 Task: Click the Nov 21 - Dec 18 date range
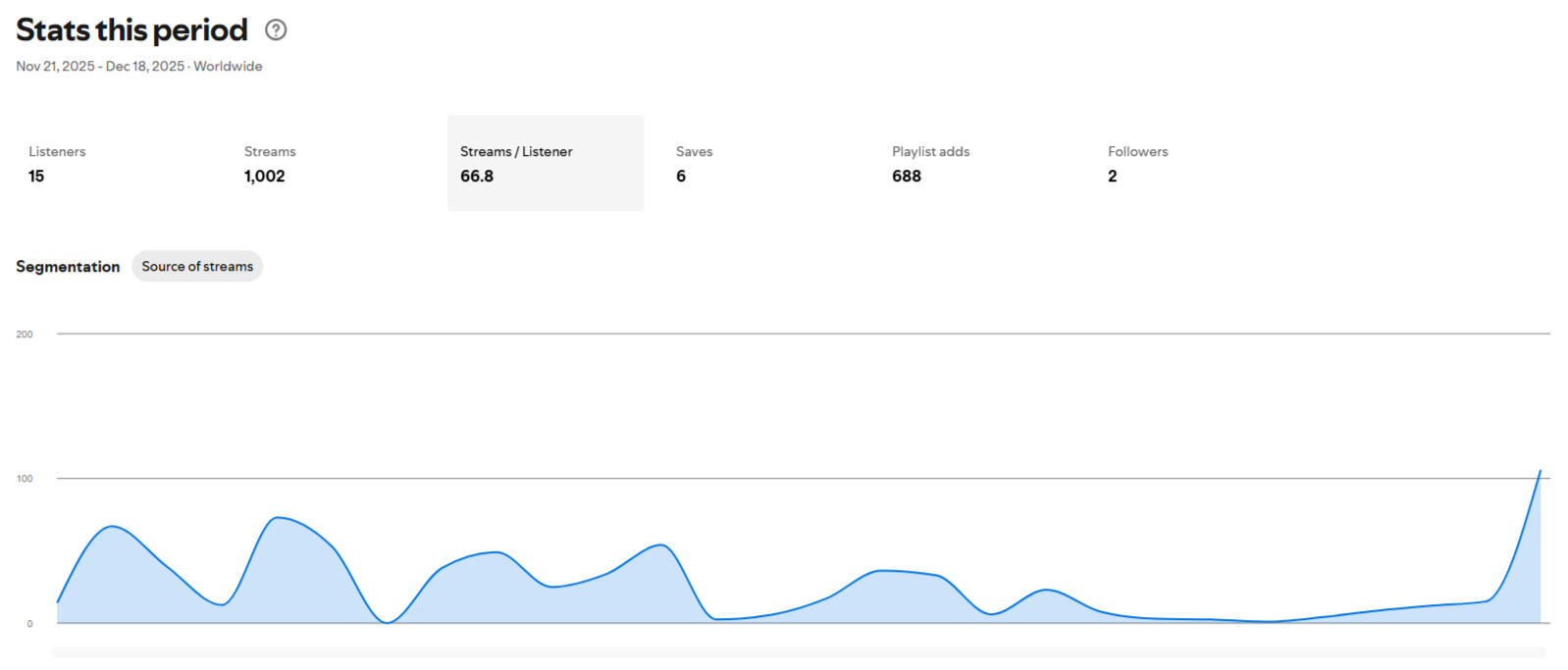[100, 67]
